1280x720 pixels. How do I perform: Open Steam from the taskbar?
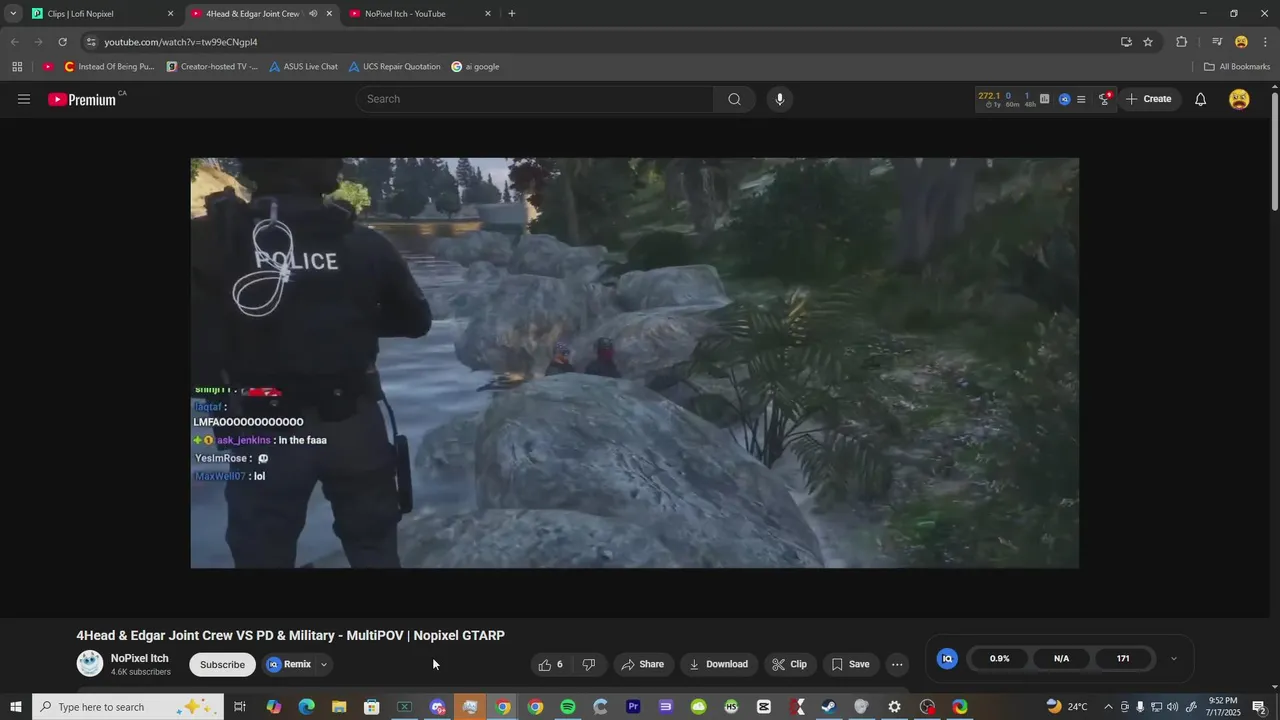coord(829,707)
